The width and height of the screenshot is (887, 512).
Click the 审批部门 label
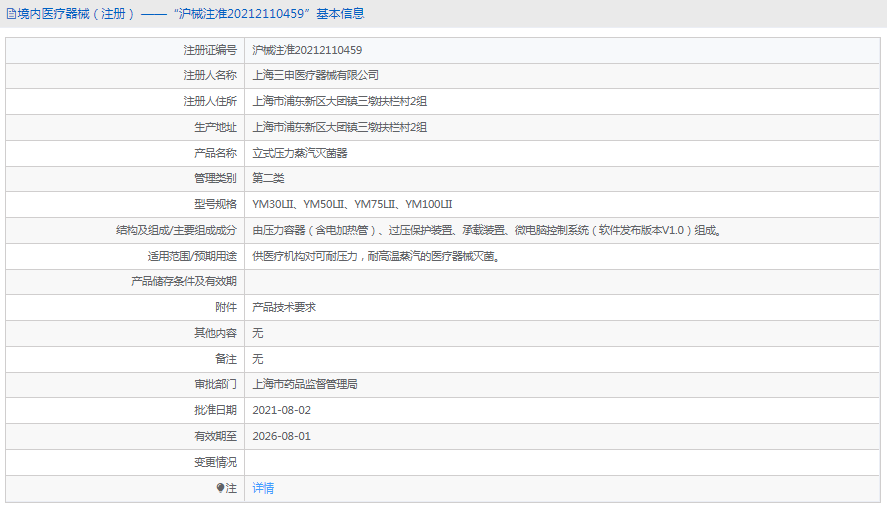pos(216,384)
